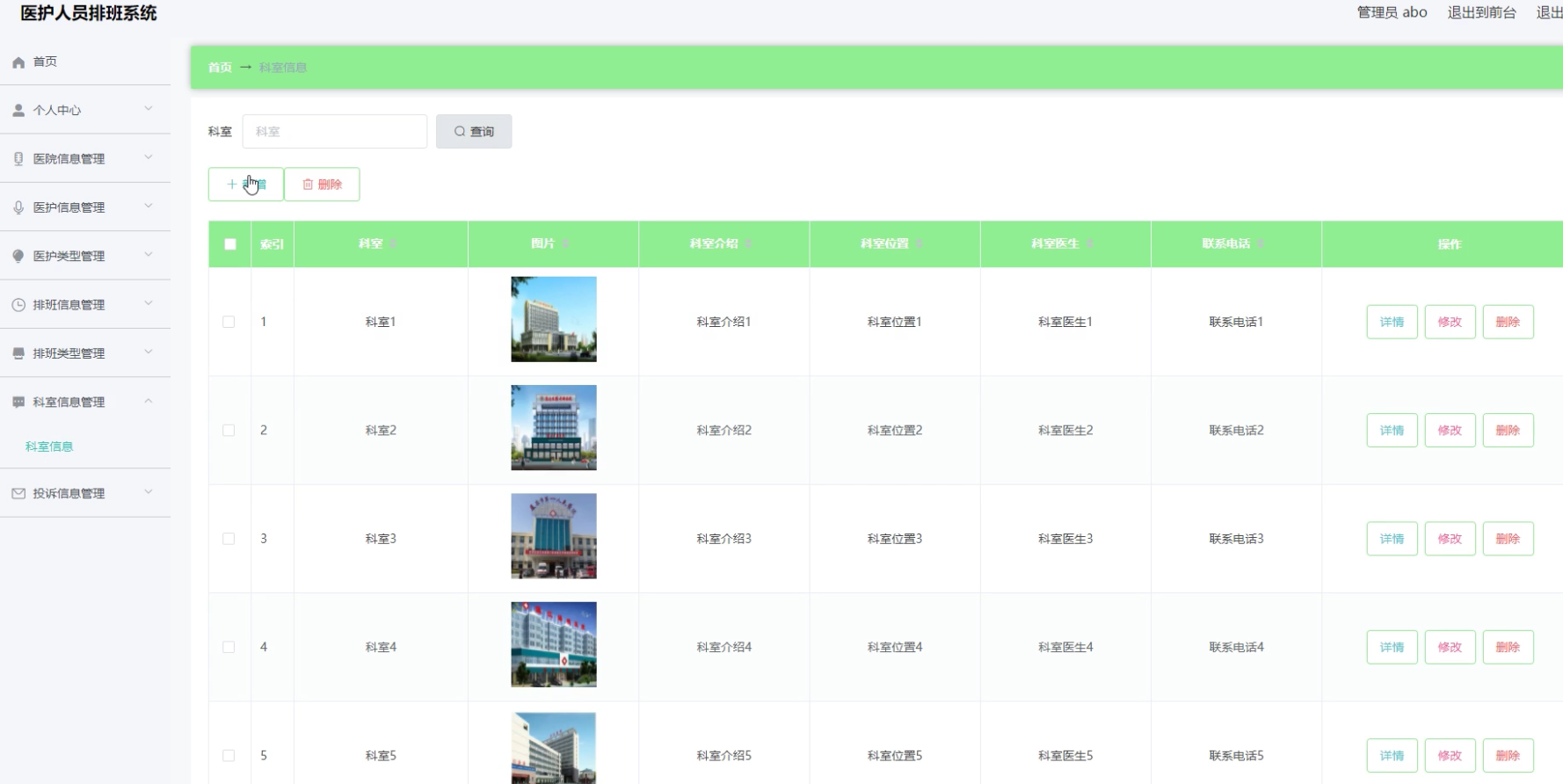Click the clock icon beside 排班信息管理
This screenshot has height=784, width=1563.
(18, 305)
